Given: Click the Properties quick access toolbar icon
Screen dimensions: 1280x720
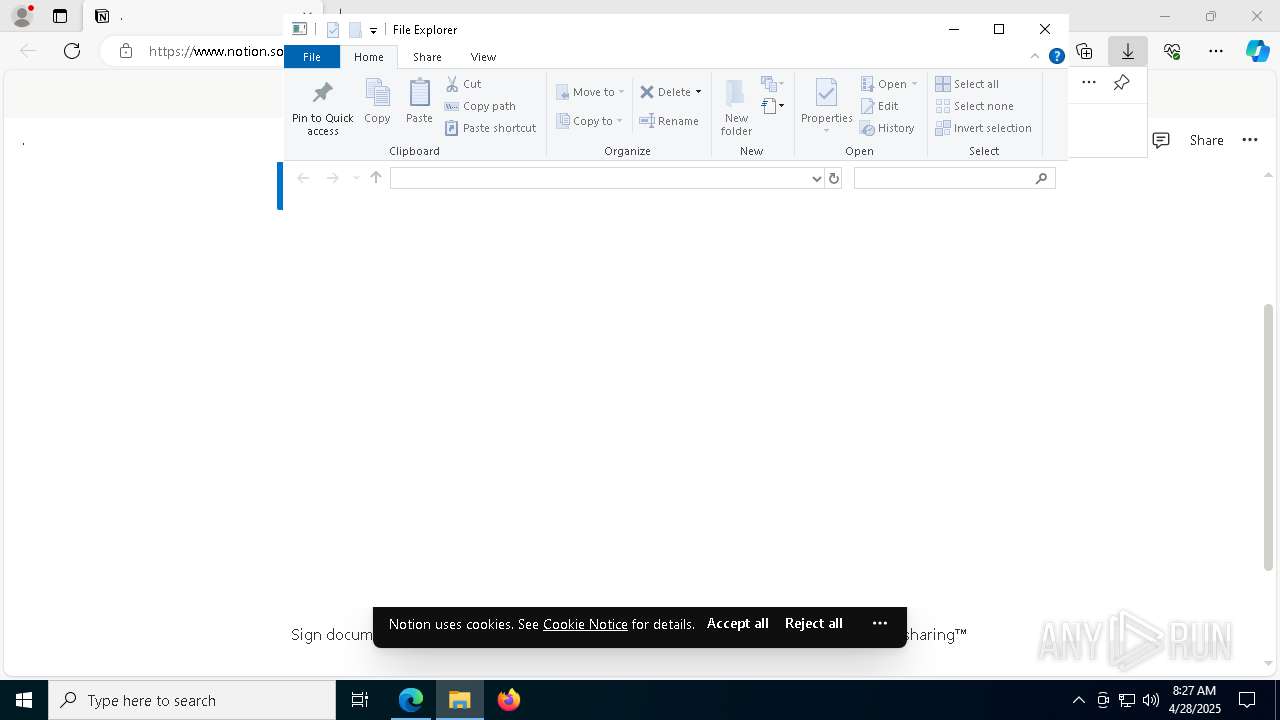Looking at the screenshot, I should click(x=334, y=30).
